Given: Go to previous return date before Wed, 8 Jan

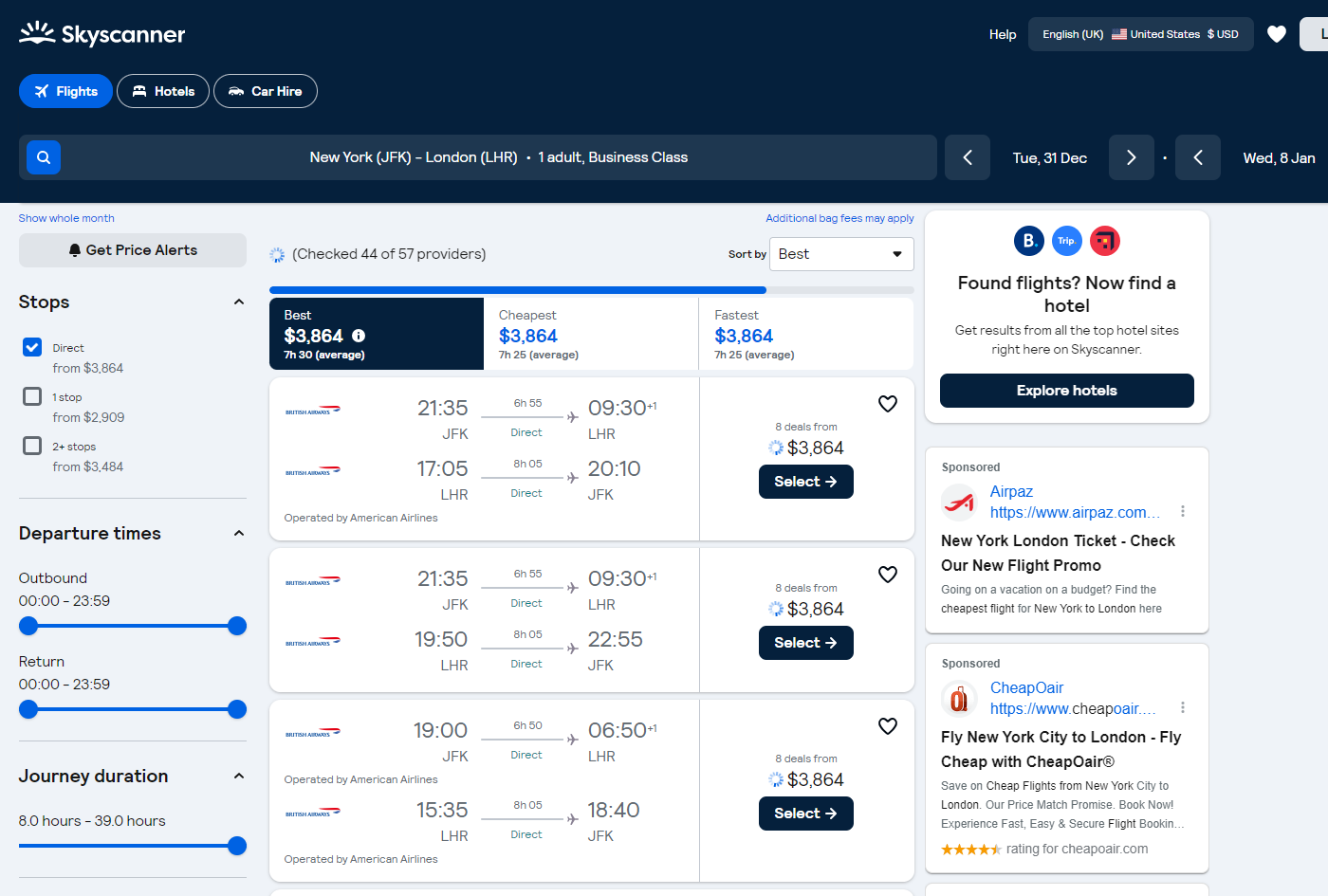Looking at the screenshot, I should coord(1198,157).
